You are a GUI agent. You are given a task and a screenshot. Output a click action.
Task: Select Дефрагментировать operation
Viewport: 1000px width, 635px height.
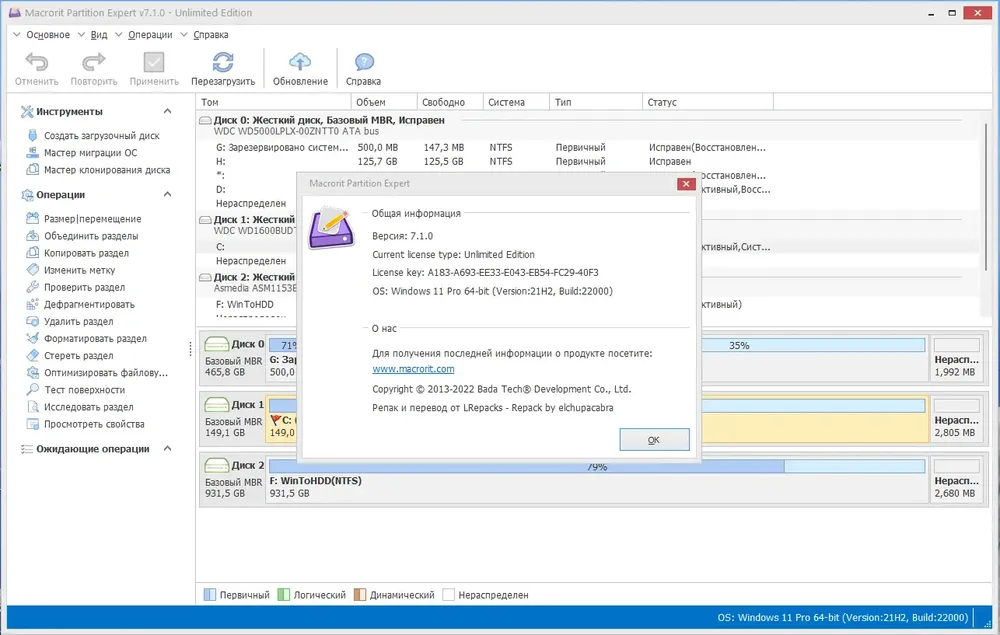tap(89, 305)
